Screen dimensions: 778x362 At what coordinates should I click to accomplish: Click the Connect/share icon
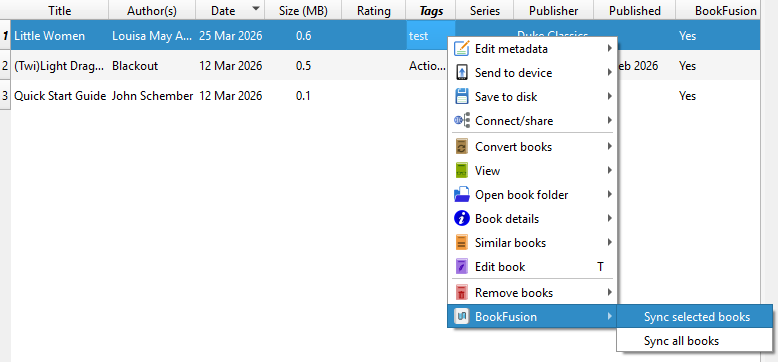(x=461, y=121)
